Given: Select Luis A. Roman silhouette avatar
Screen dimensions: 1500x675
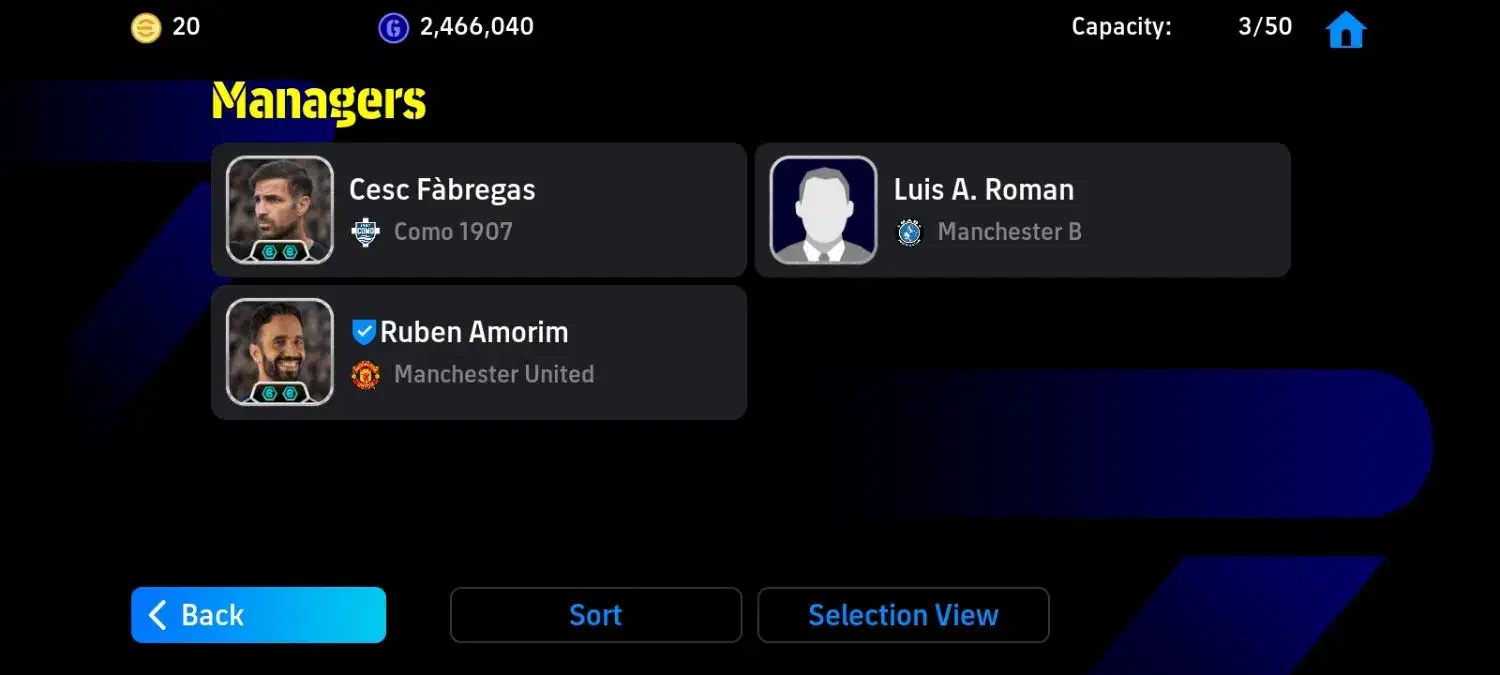Looking at the screenshot, I should click(x=824, y=210).
